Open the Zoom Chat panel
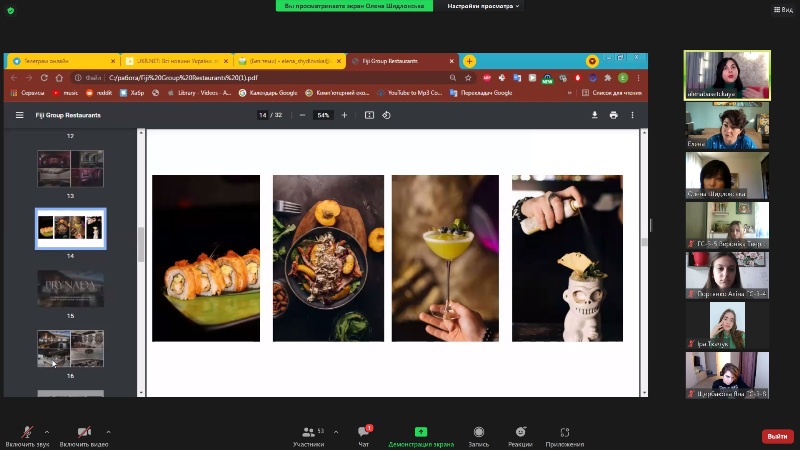The width and height of the screenshot is (800, 450). pyautogui.click(x=364, y=437)
